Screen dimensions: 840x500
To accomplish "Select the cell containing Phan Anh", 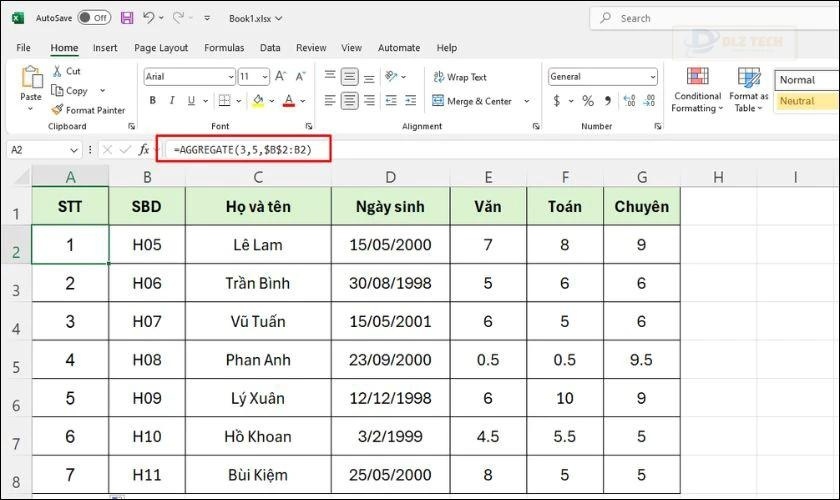I will pyautogui.click(x=258, y=360).
